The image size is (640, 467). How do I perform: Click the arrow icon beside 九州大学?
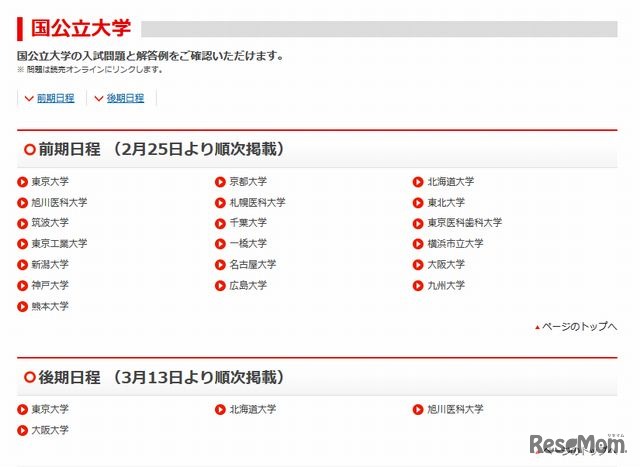point(418,286)
